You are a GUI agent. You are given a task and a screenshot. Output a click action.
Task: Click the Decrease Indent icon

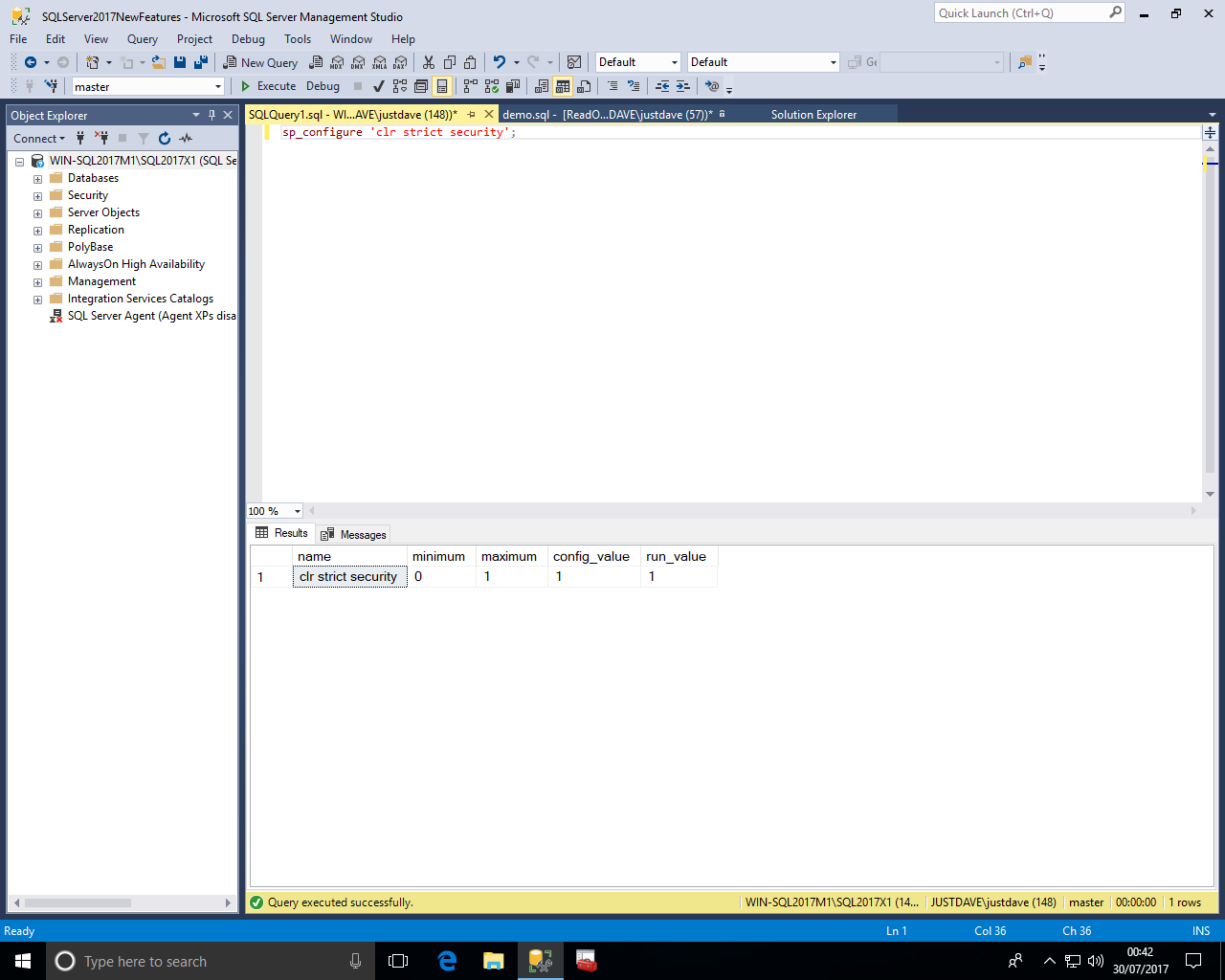[x=661, y=86]
